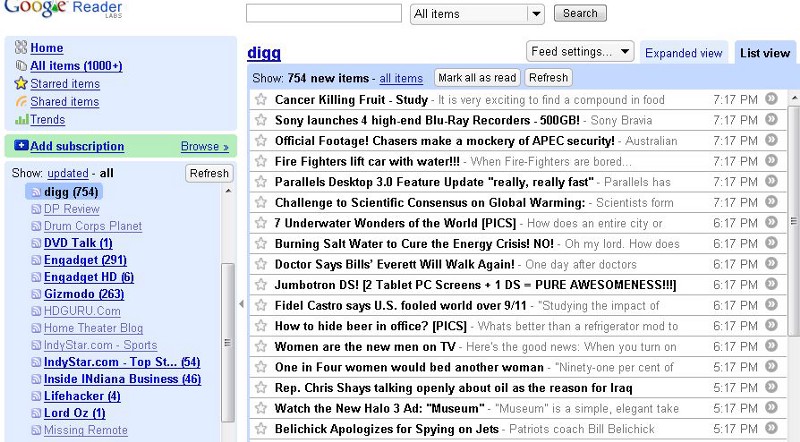Star the Sony Blu-Ray Recorders item
The height and width of the screenshot is (442, 800).
(x=261, y=120)
